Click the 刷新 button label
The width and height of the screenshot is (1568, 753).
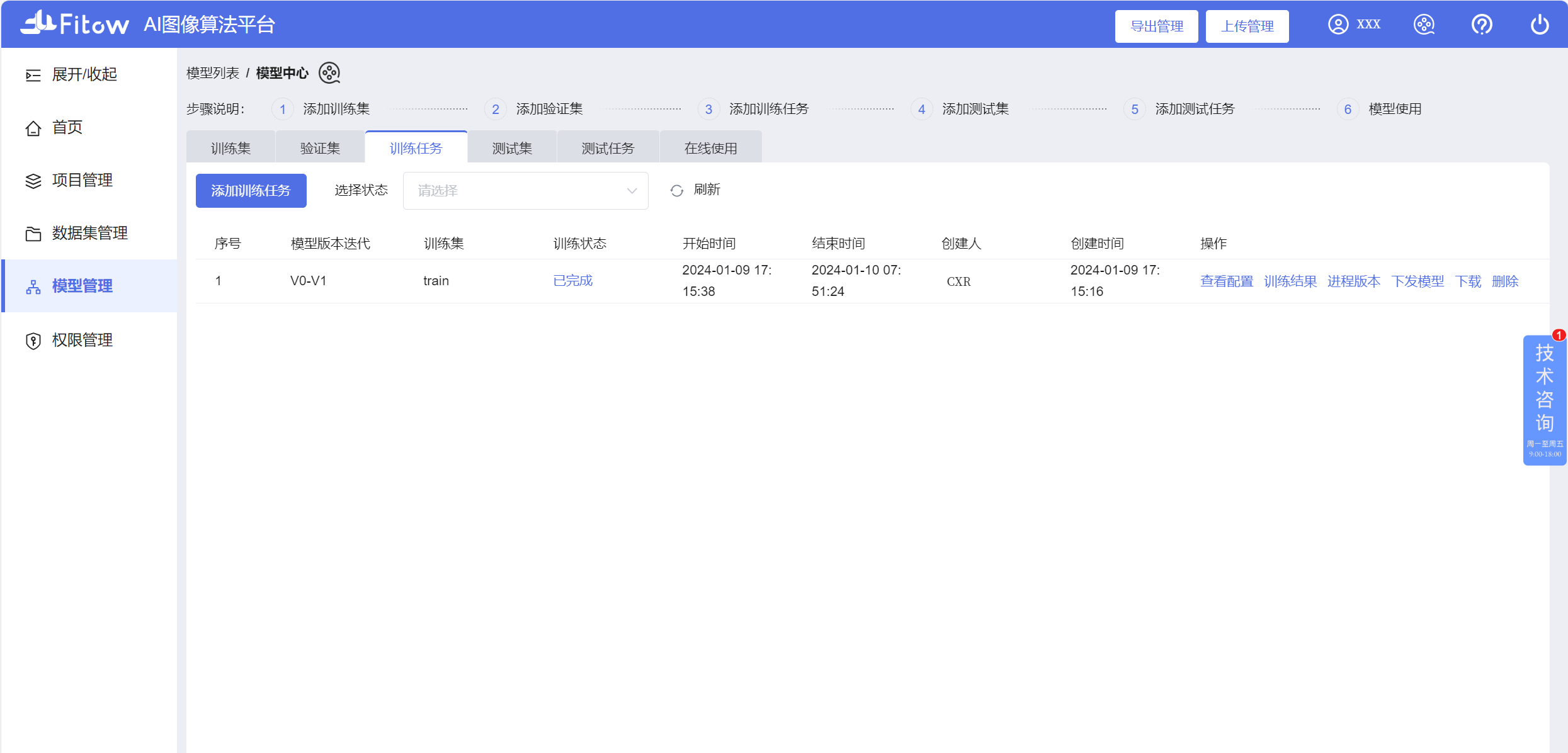(707, 190)
